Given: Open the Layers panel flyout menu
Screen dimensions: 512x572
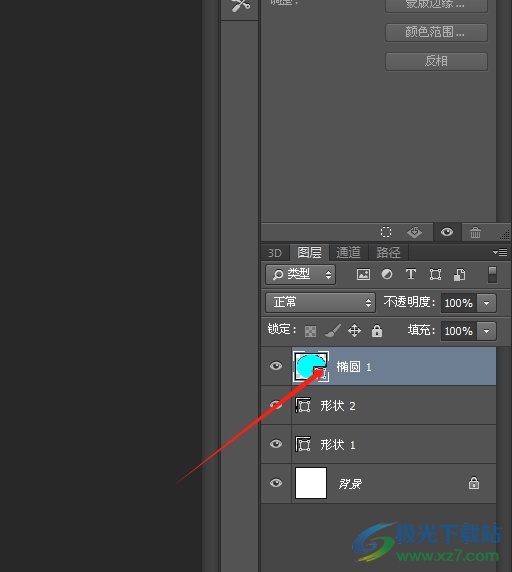Looking at the screenshot, I should [500, 252].
